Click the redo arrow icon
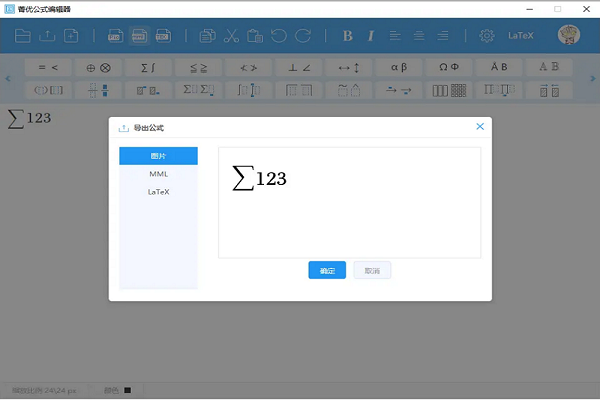 (303, 36)
